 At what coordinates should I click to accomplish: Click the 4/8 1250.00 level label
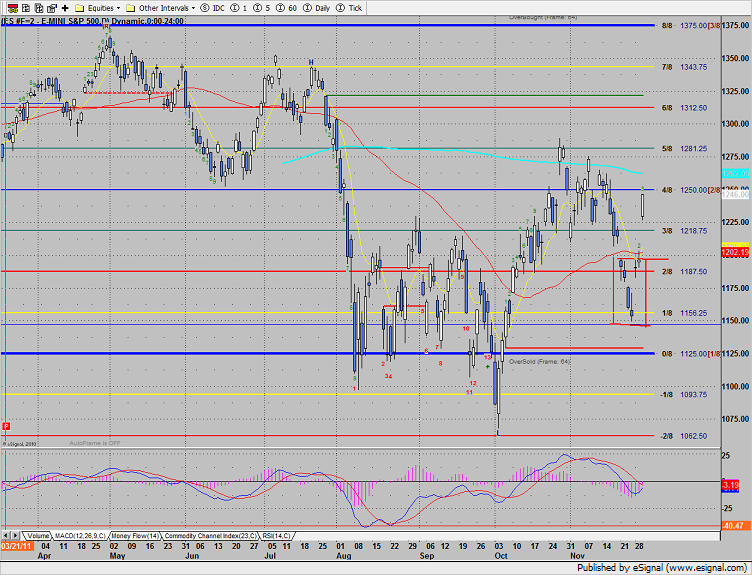click(x=691, y=190)
